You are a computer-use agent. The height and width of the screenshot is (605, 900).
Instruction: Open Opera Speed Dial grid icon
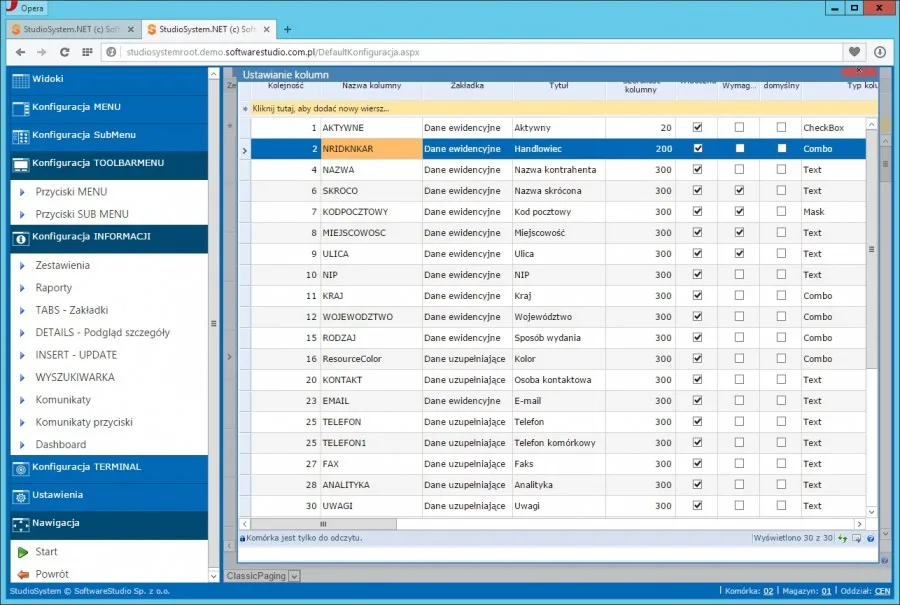click(x=87, y=52)
